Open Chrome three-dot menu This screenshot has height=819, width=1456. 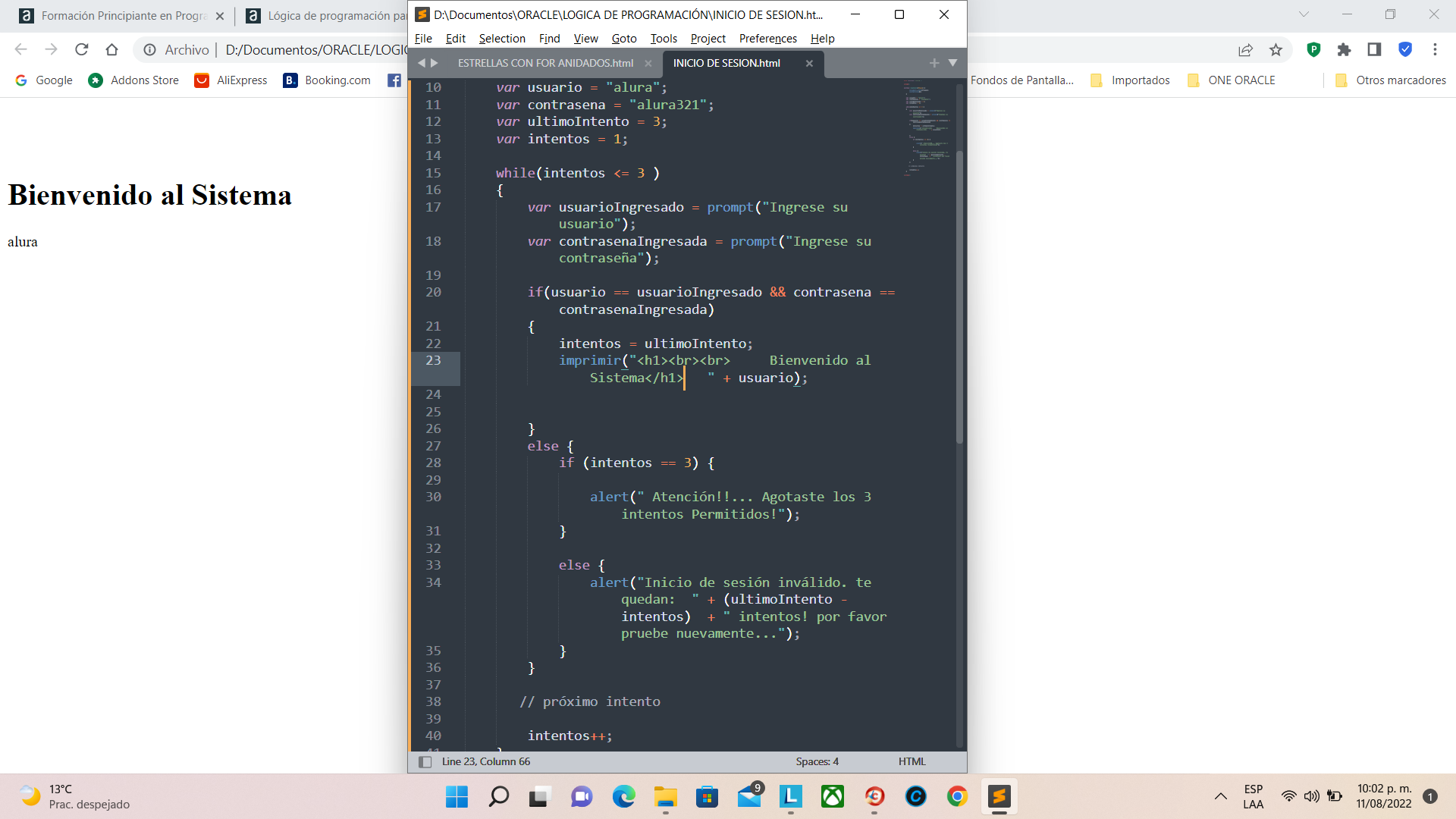coord(1435,50)
